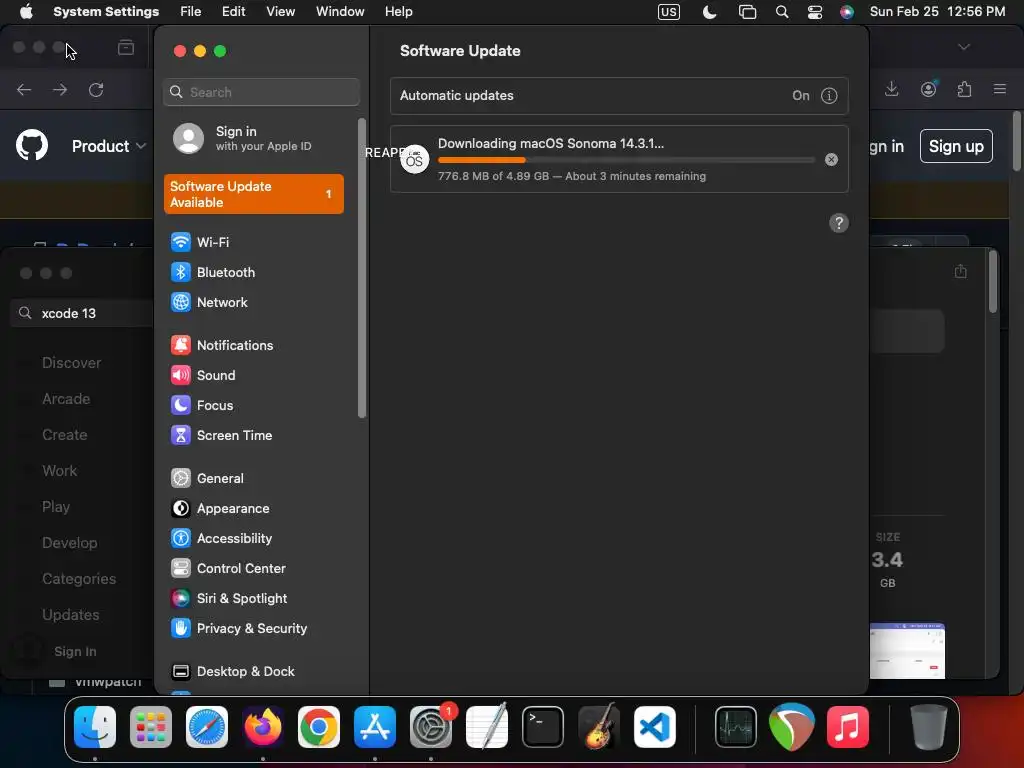Reload page in the browser window
The height and width of the screenshot is (768, 1024).
pos(96,90)
